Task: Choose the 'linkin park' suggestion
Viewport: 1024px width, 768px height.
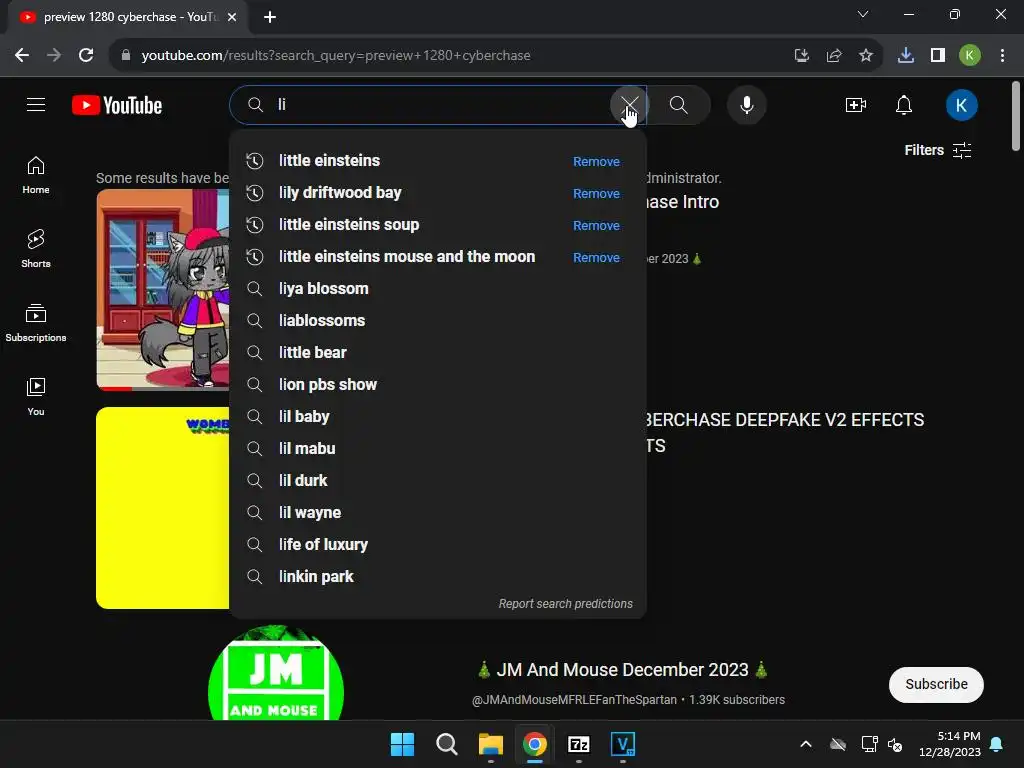Action: click(x=438, y=577)
